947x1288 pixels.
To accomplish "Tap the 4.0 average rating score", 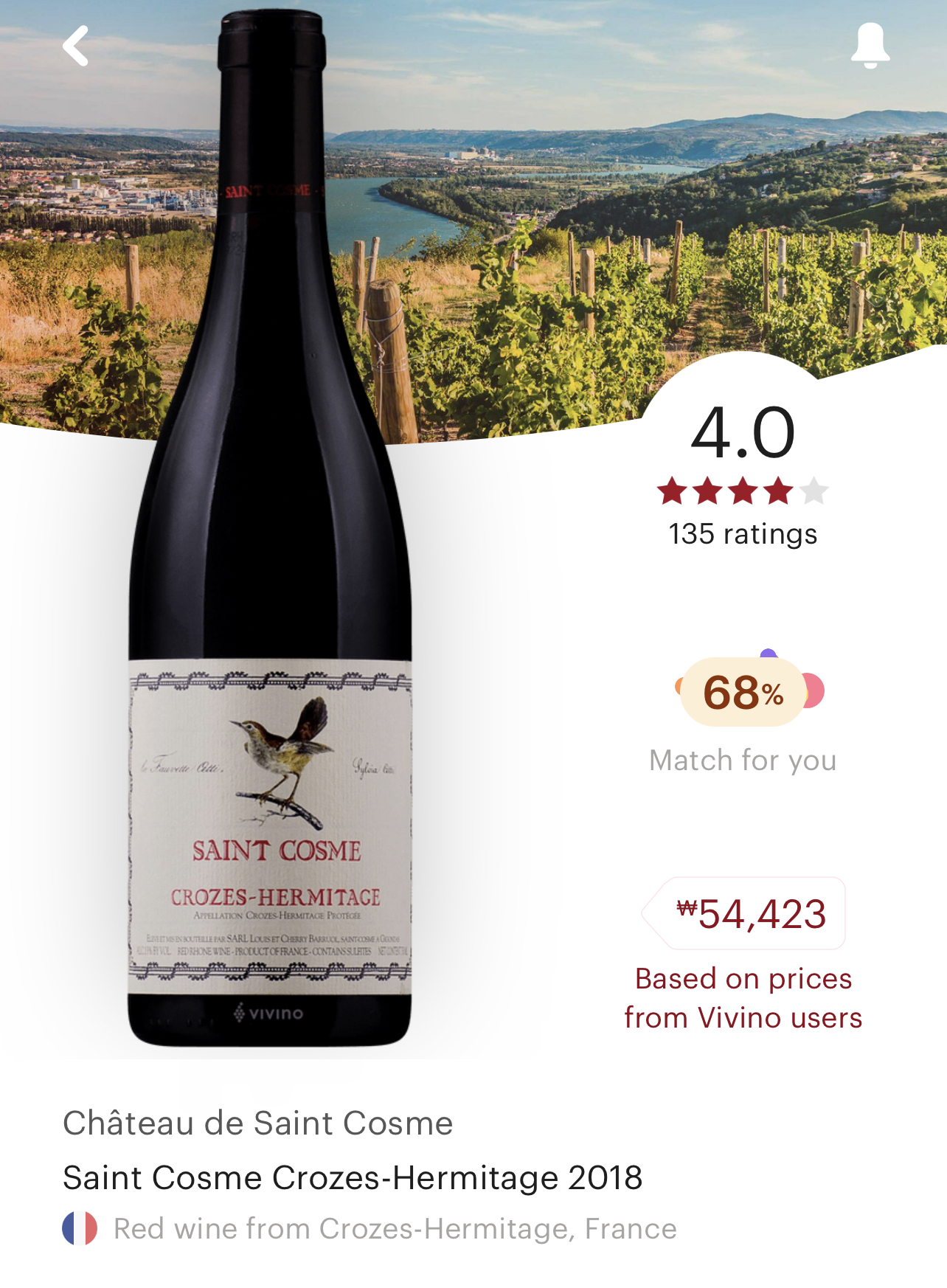I will (x=743, y=432).
